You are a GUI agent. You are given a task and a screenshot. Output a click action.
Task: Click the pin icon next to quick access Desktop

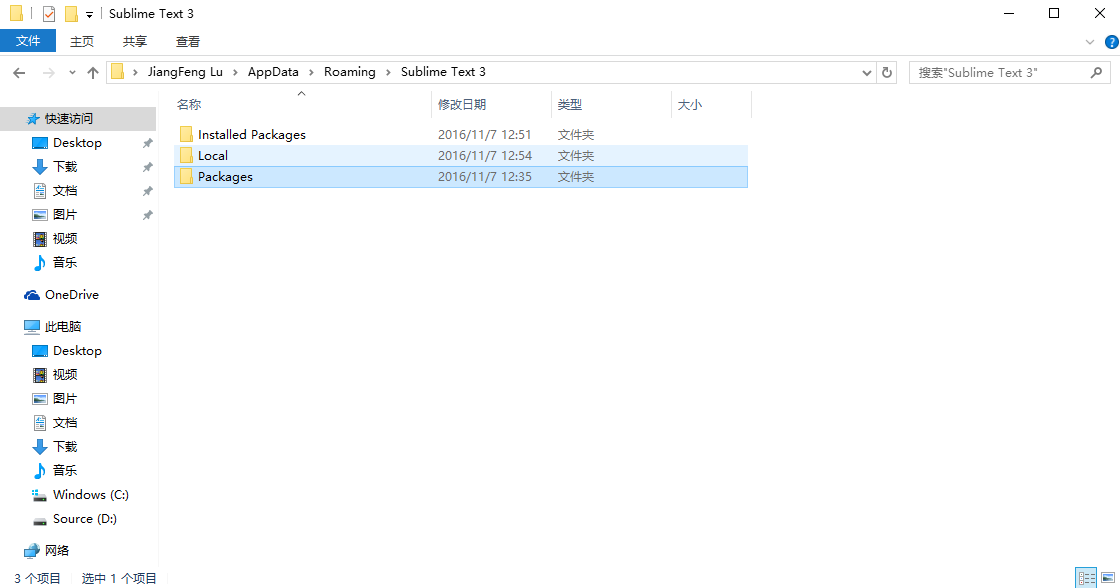[147, 143]
